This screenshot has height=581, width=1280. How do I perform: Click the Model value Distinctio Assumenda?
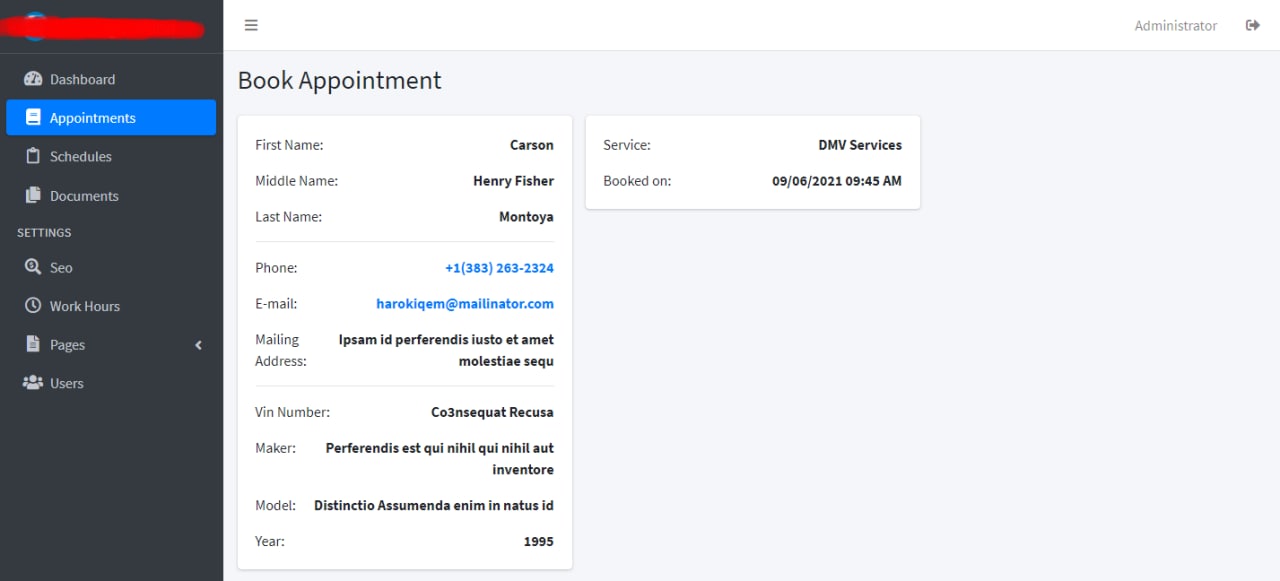[x=434, y=506]
